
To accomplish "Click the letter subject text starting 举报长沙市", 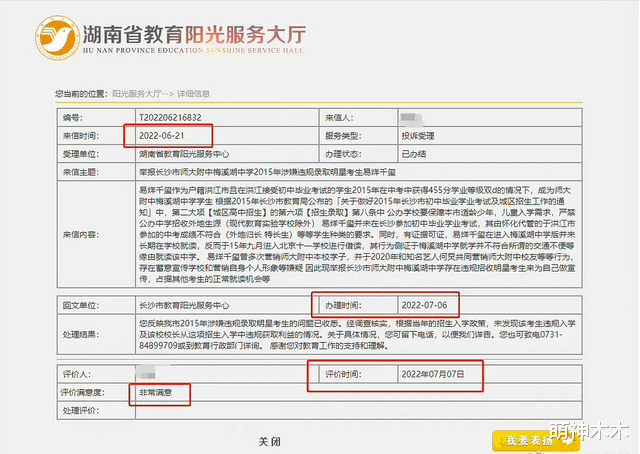I will click(267, 172).
